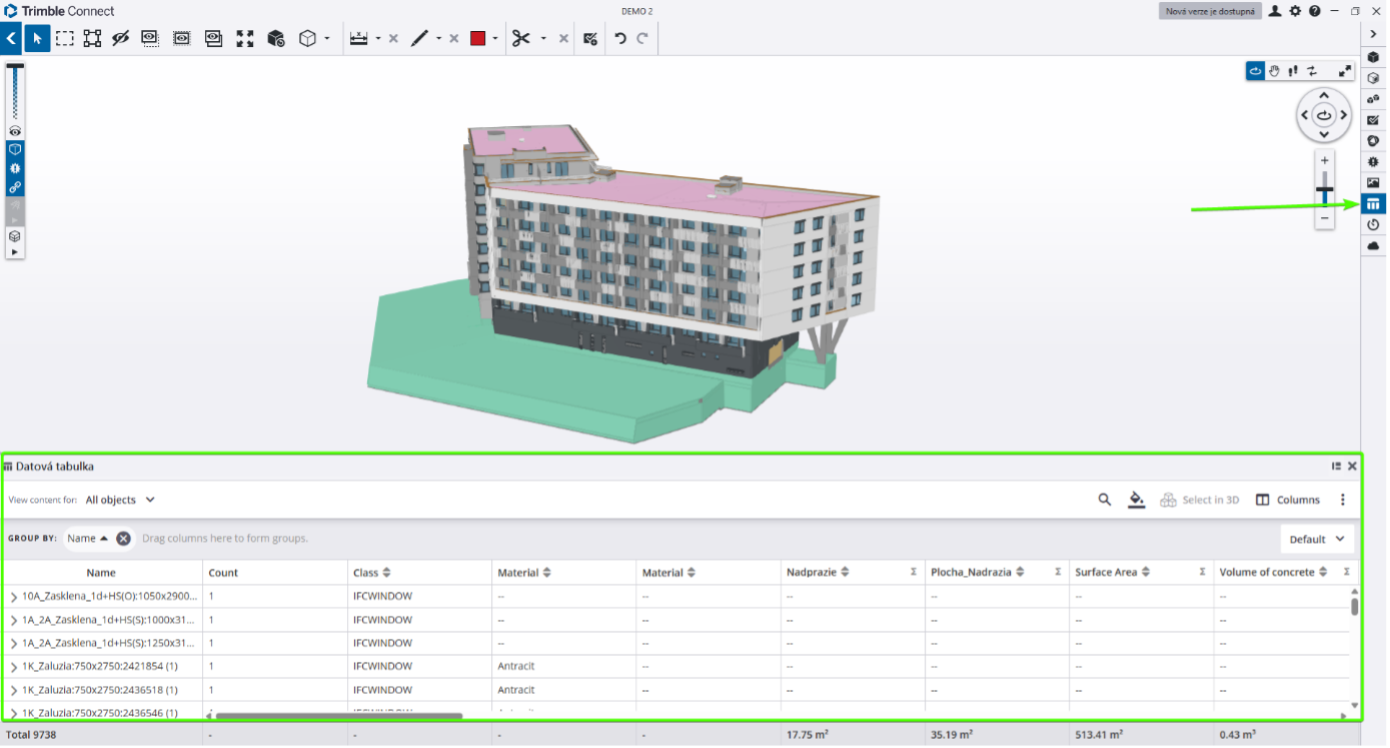The height and width of the screenshot is (748, 1390).
Task: Toggle the hide objects eye icon
Action: coord(121,39)
